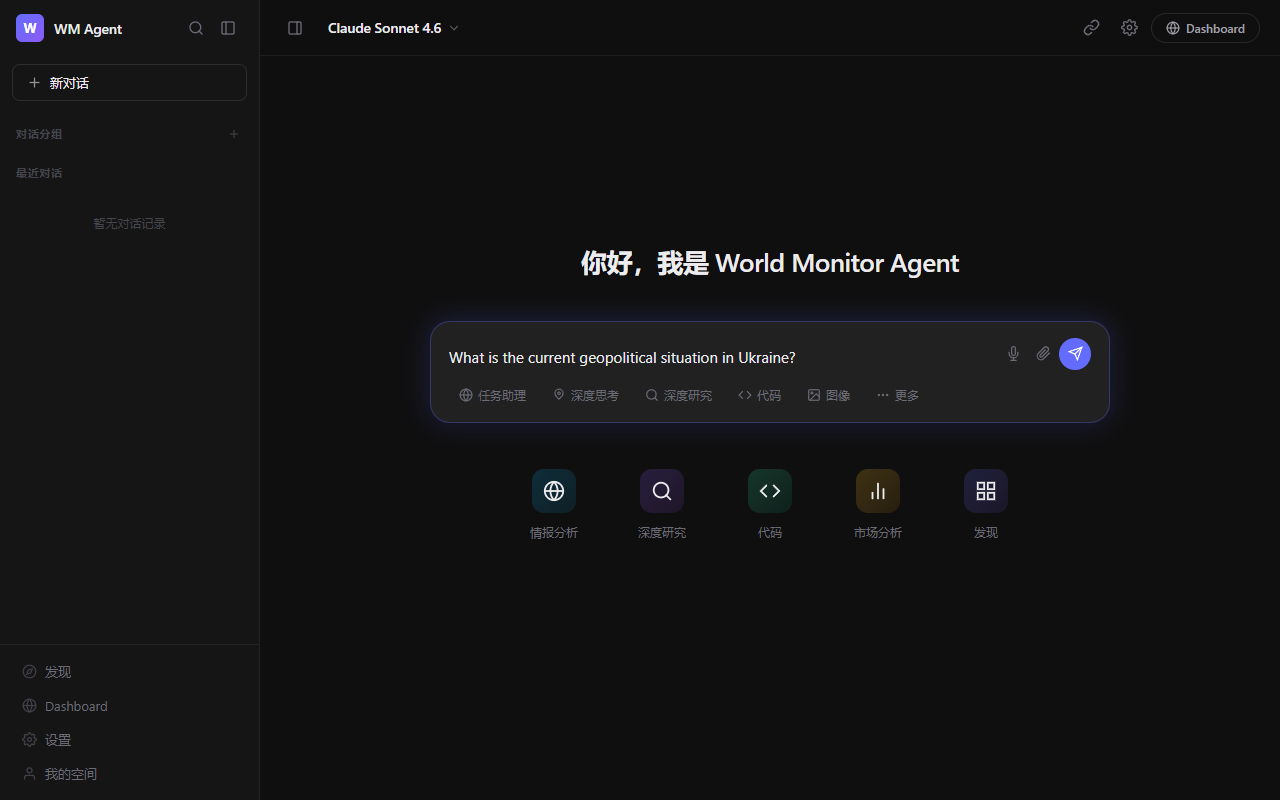The width and height of the screenshot is (1280, 800).
Task: Select the 情报分析 globe shortcut icon
Action: (x=554, y=491)
